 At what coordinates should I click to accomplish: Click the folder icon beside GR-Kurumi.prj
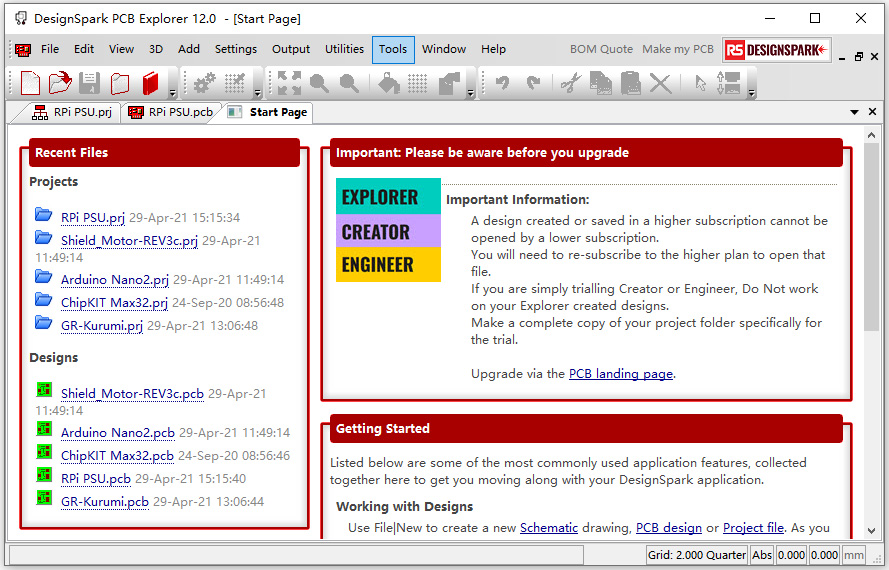(x=44, y=323)
